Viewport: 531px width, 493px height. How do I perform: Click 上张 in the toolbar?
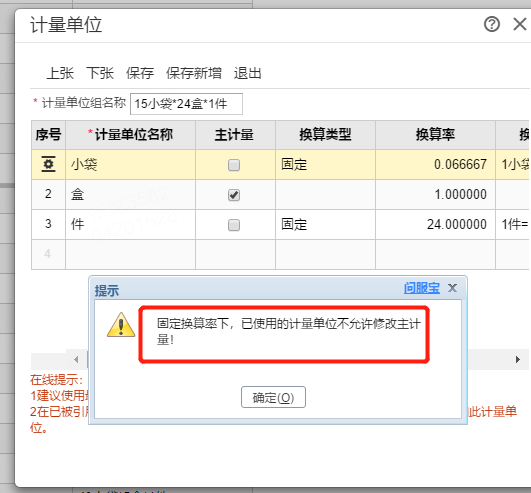coord(60,73)
